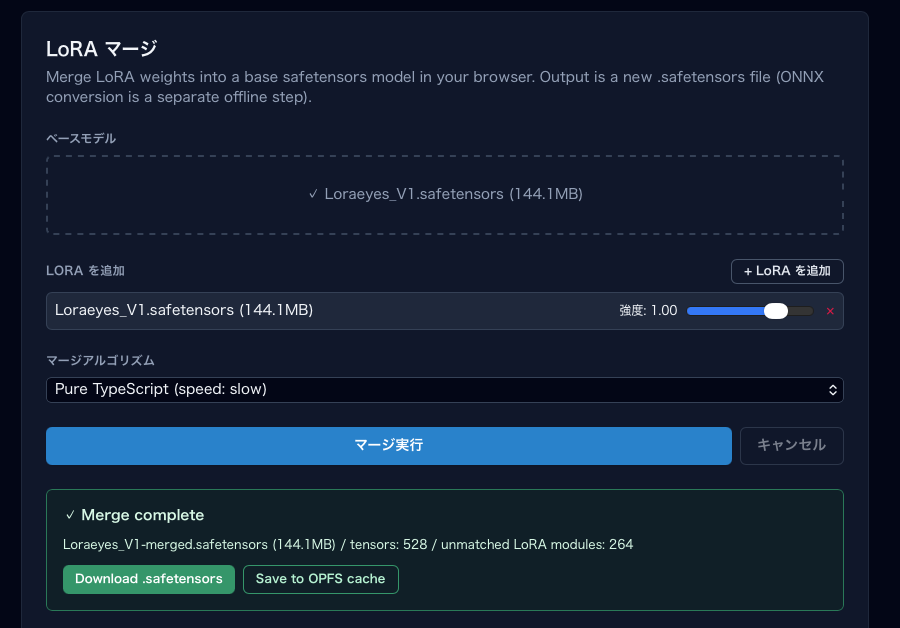Click Save to OPFS cache
Screen dimensions: 900x628
tap(320, 579)
